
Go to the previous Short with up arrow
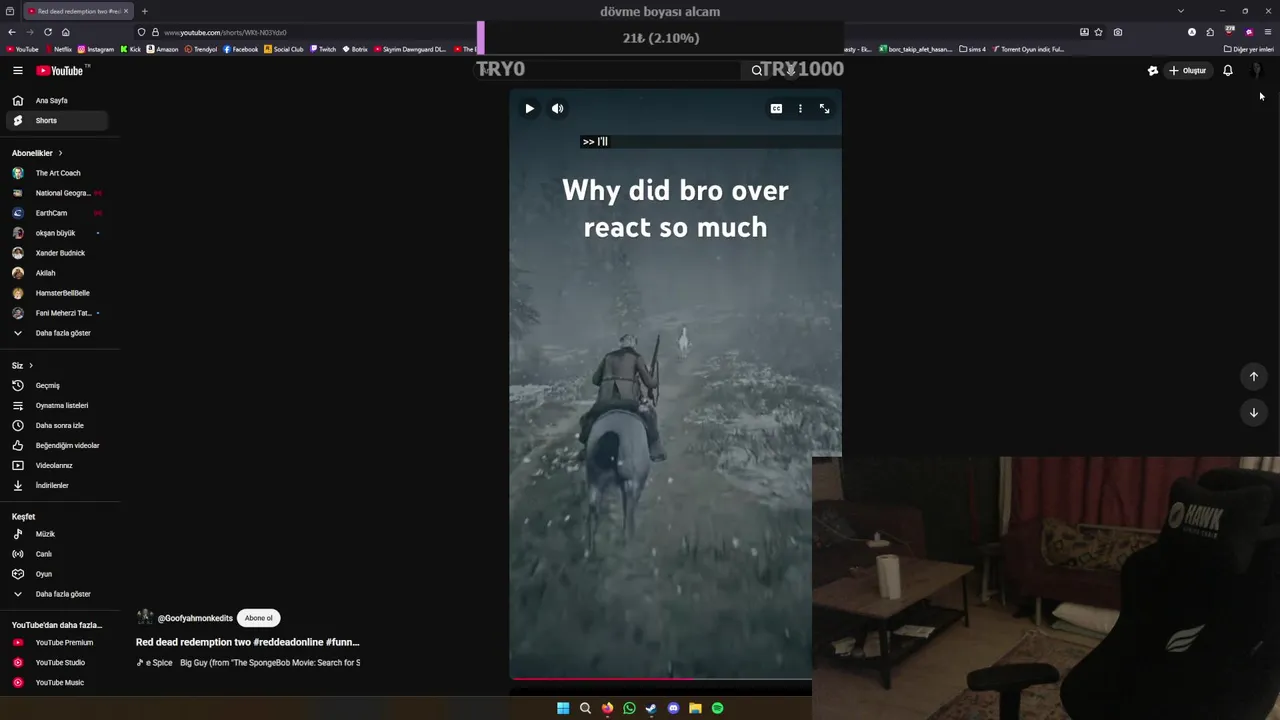1253,376
